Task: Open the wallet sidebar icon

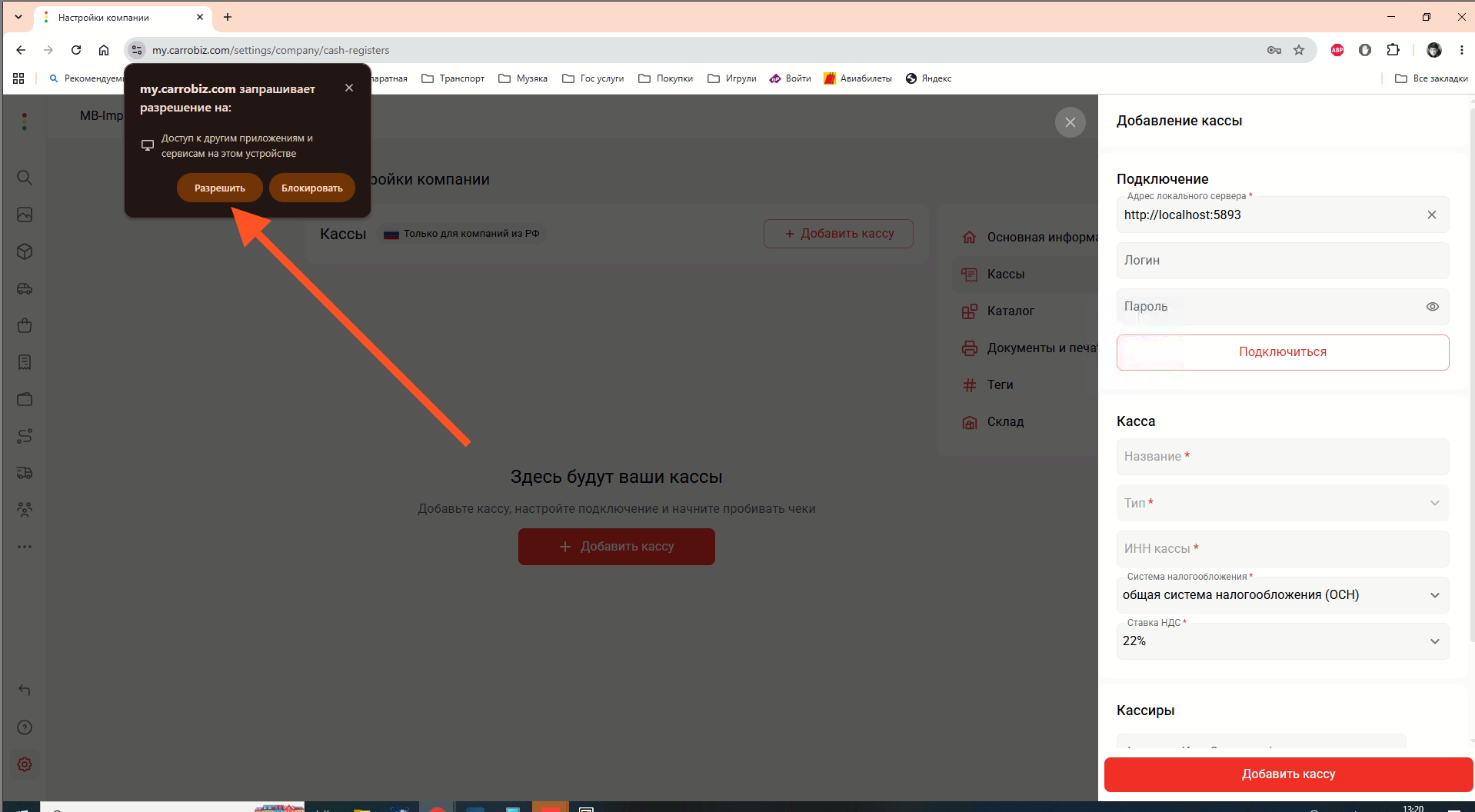Action: point(25,399)
